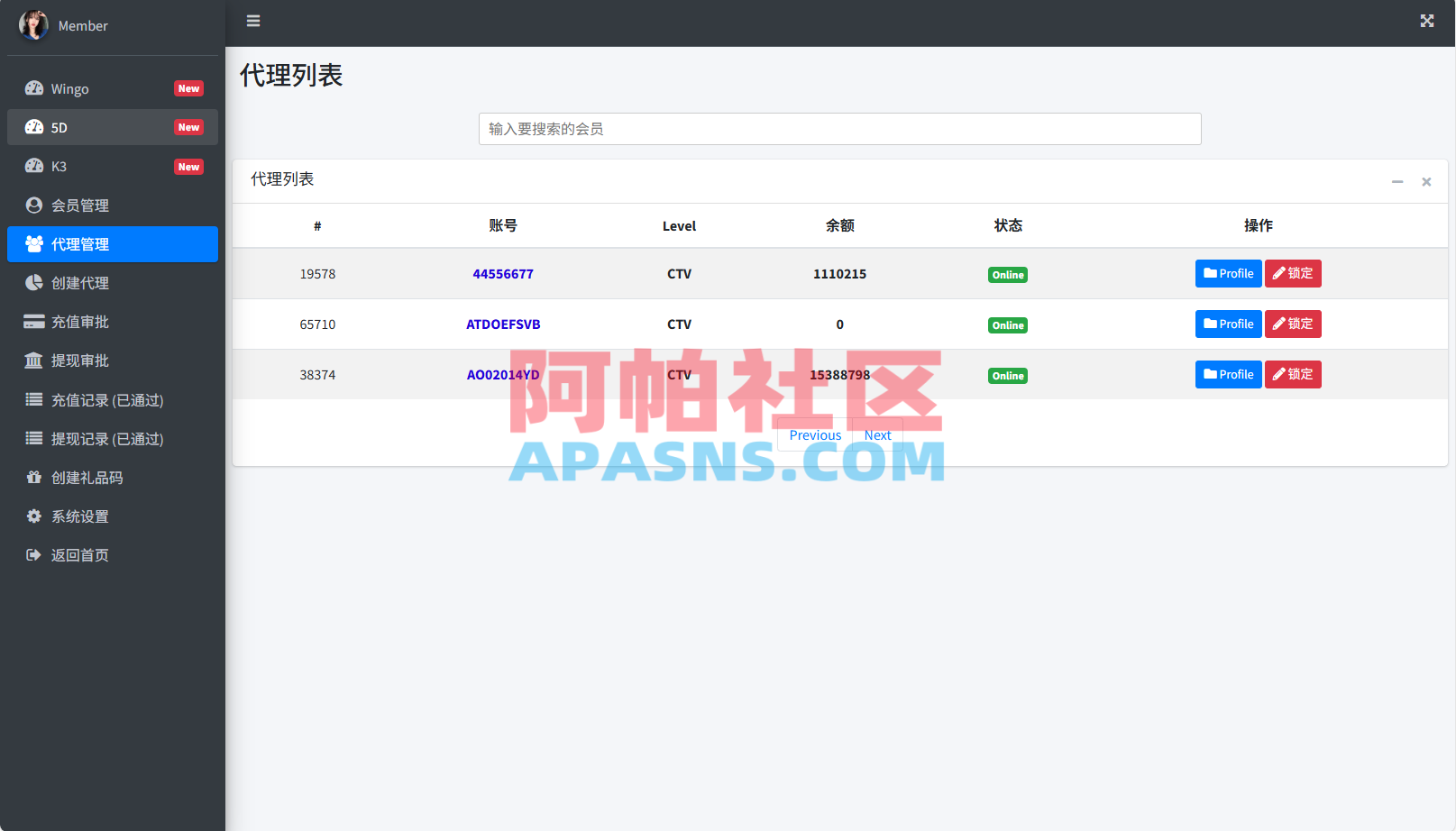Screen dimensions: 1456x831
Task: Select 创建代理 in the sidebar
Action: tap(113, 282)
